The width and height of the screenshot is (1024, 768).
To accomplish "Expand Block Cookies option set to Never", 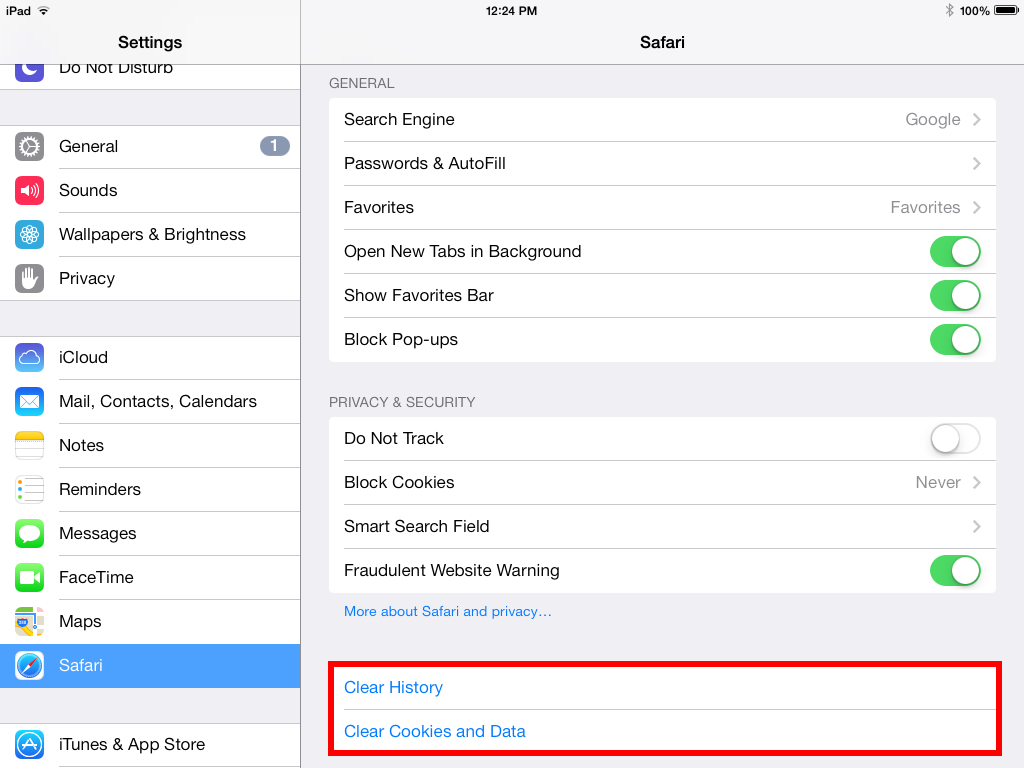I will point(662,483).
